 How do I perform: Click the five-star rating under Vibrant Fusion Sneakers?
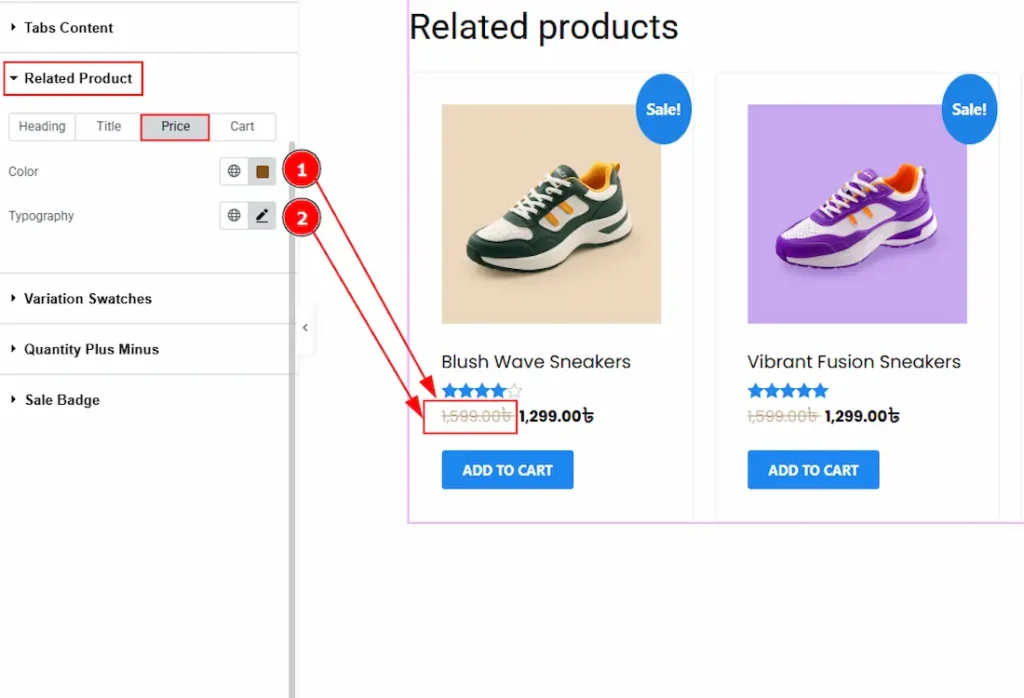[788, 391]
